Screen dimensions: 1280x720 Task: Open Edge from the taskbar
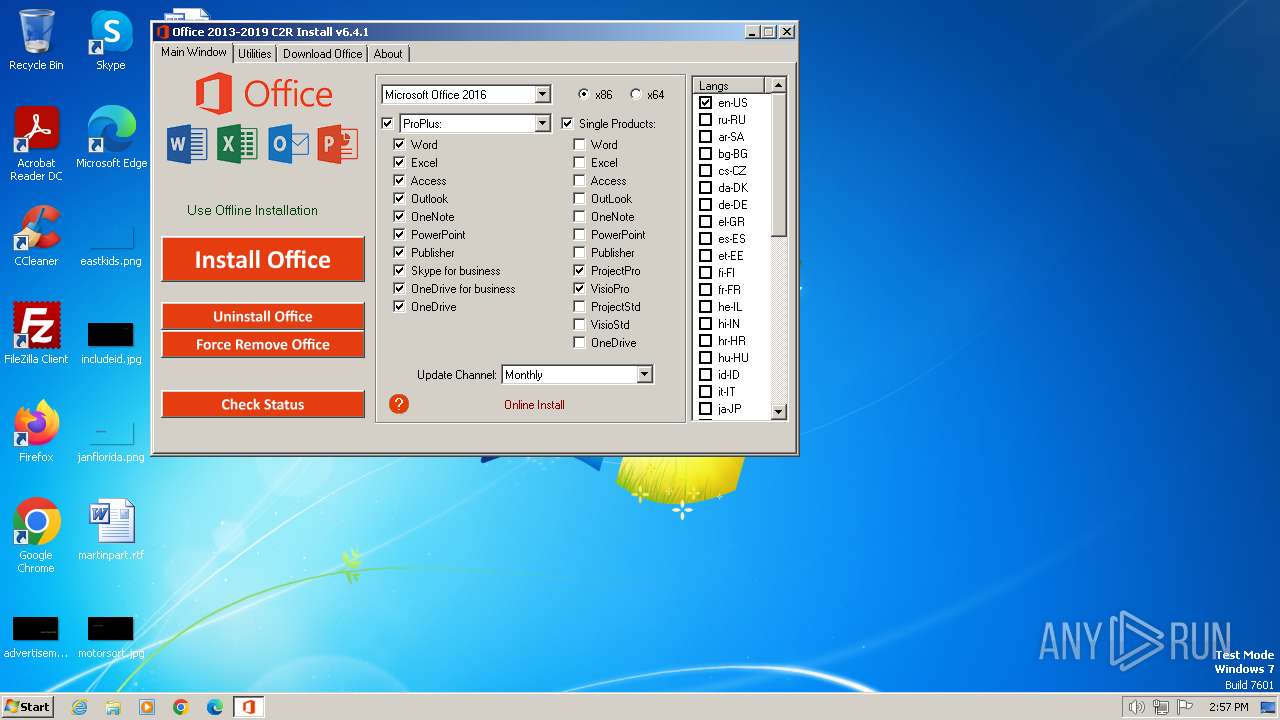coord(215,707)
